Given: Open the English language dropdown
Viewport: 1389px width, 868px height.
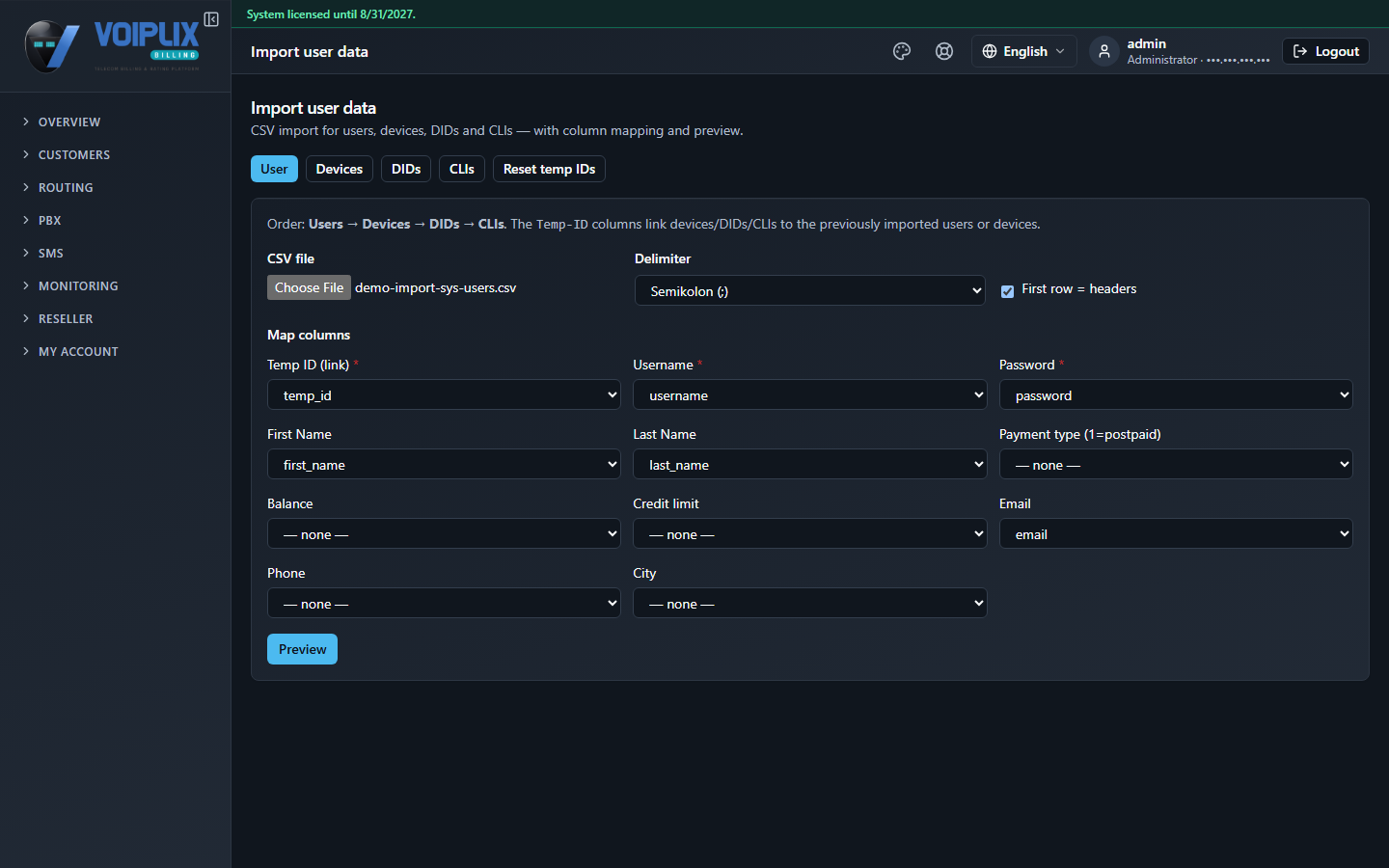Looking at the screenshot, I should [1023, 51].
